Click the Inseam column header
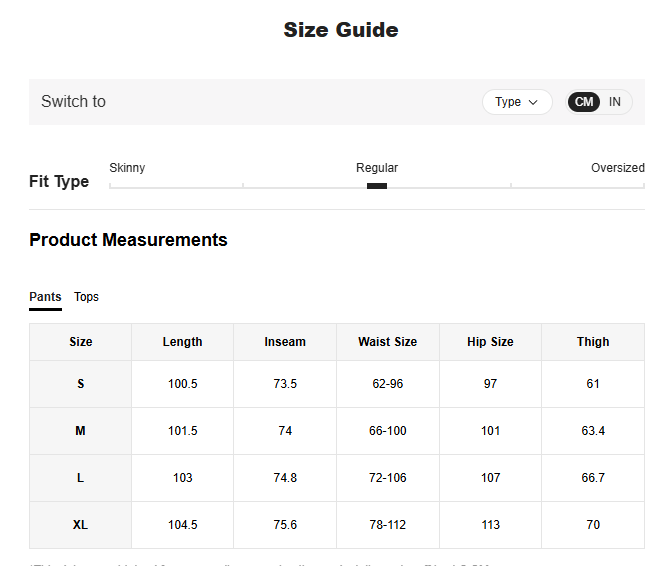 pyautogui.click(x=285, y=342)
